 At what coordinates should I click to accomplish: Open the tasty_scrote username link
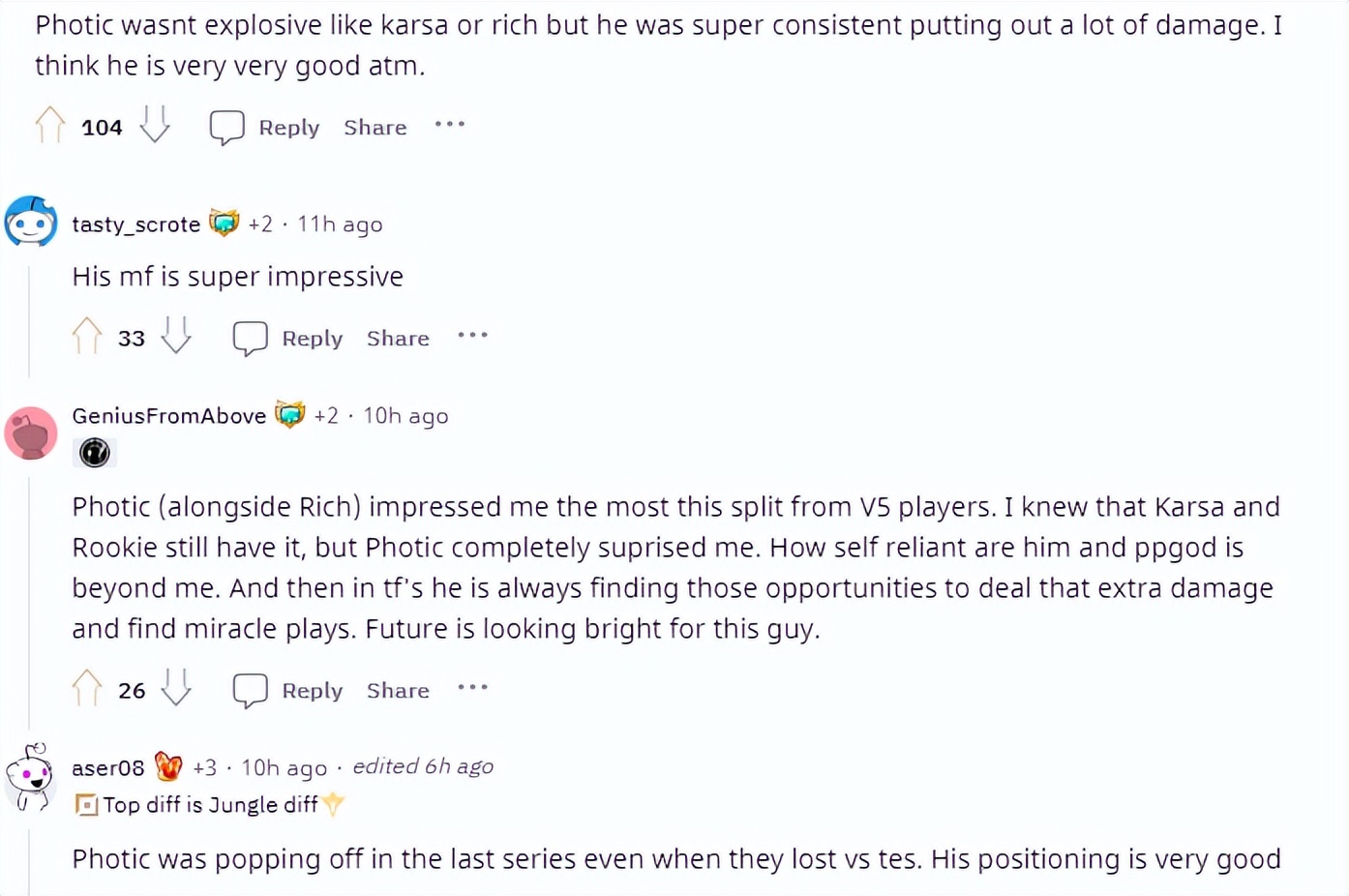tap(135, 224)
